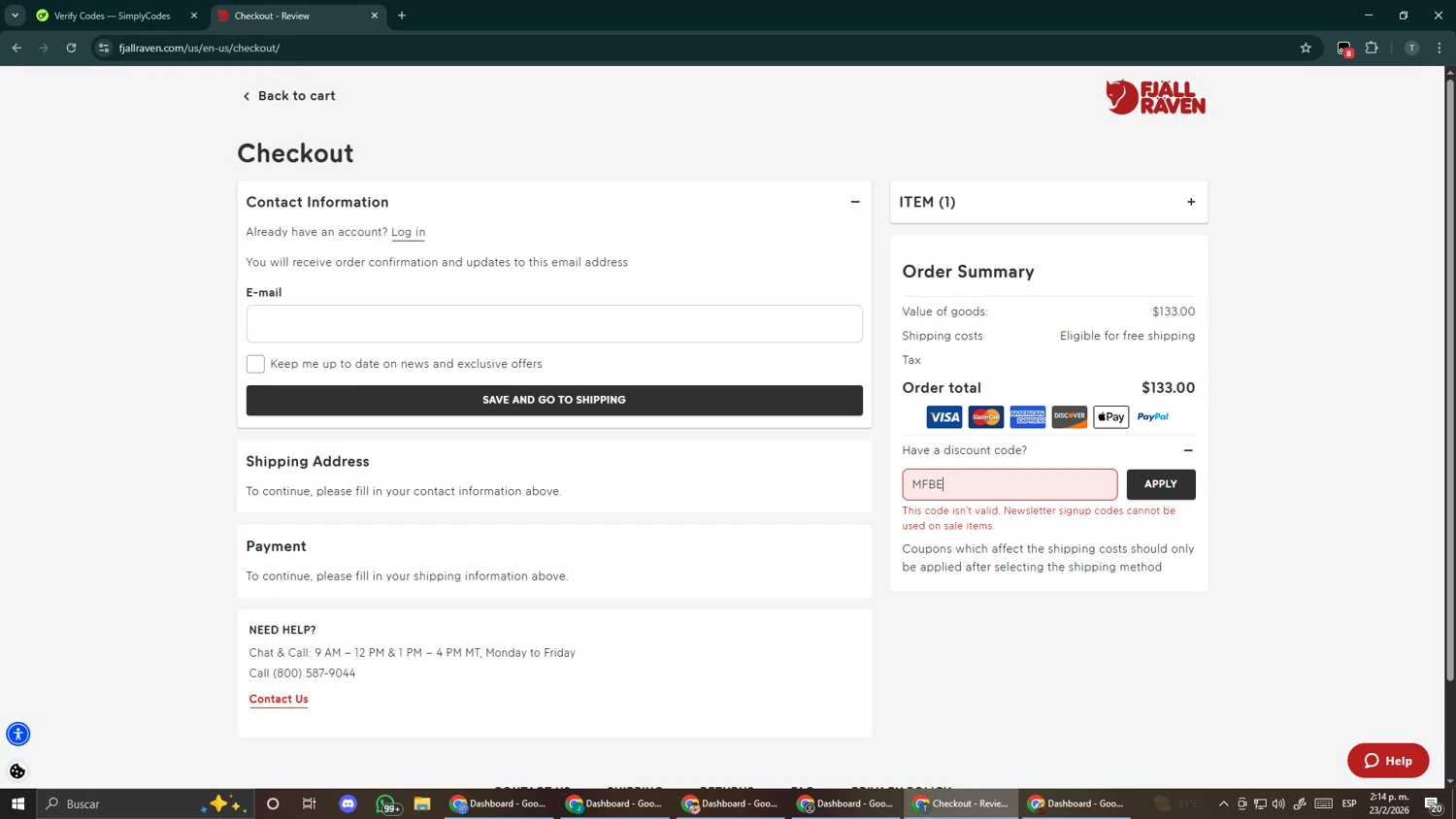Bookmark this page with star icon

[1306, 48]
